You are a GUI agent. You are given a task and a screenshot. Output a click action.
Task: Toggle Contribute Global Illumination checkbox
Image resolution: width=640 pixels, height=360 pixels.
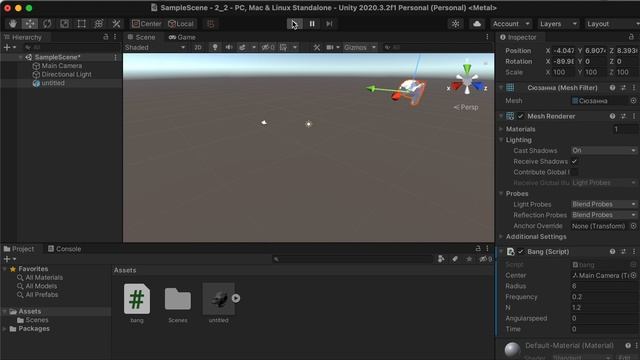click(x=574, y=172)
